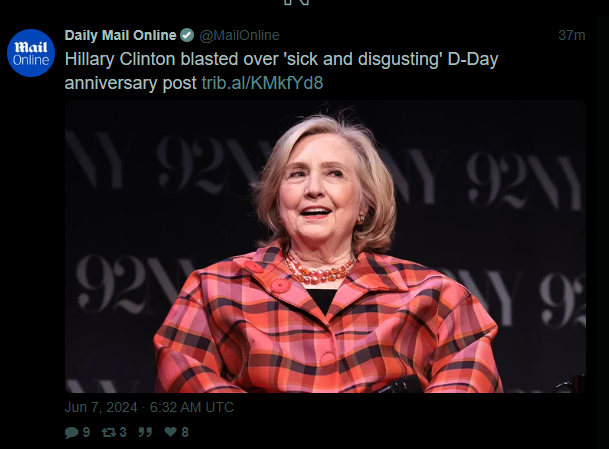The width and height of the screenshot is (609, 449).
Task: Open the trib.al/KMkfYd8 link
Action: point(262,83)
